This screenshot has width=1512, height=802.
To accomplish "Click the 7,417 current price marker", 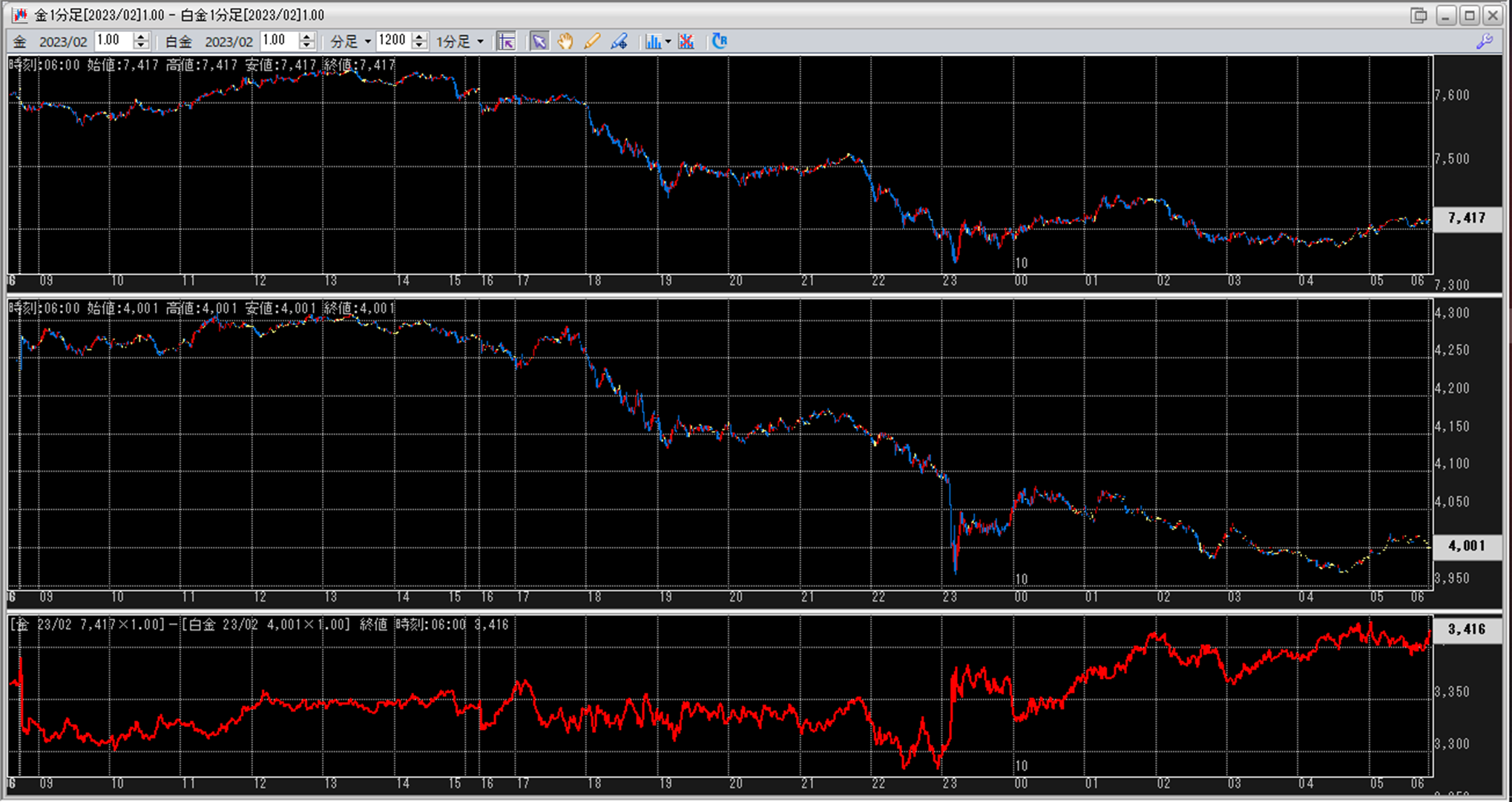I will coord(1467,218).
